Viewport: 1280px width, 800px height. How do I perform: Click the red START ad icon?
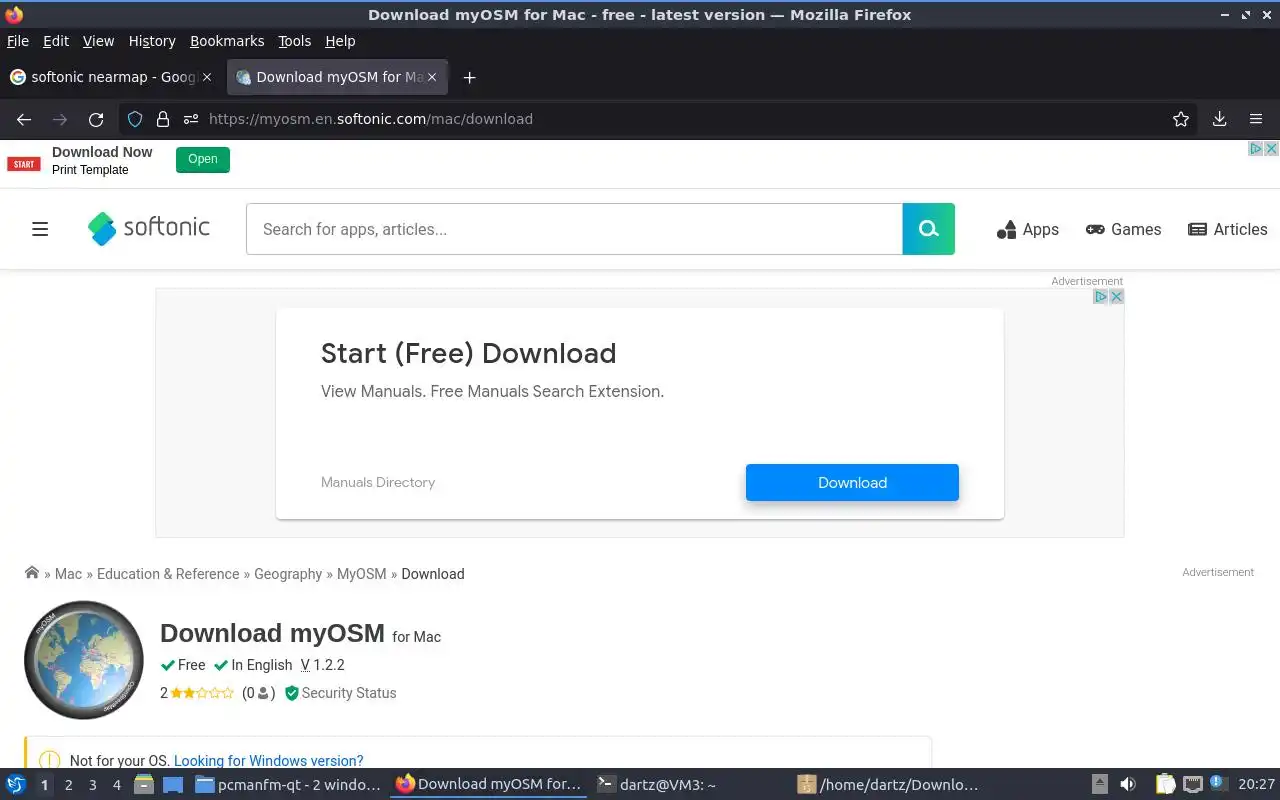click(24, 163)
